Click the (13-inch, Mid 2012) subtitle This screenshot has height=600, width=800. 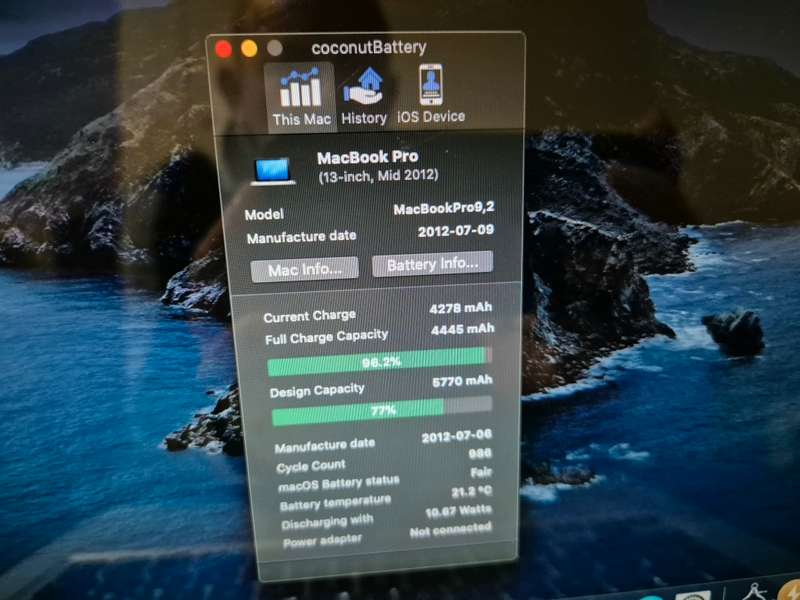coord(378,176)
